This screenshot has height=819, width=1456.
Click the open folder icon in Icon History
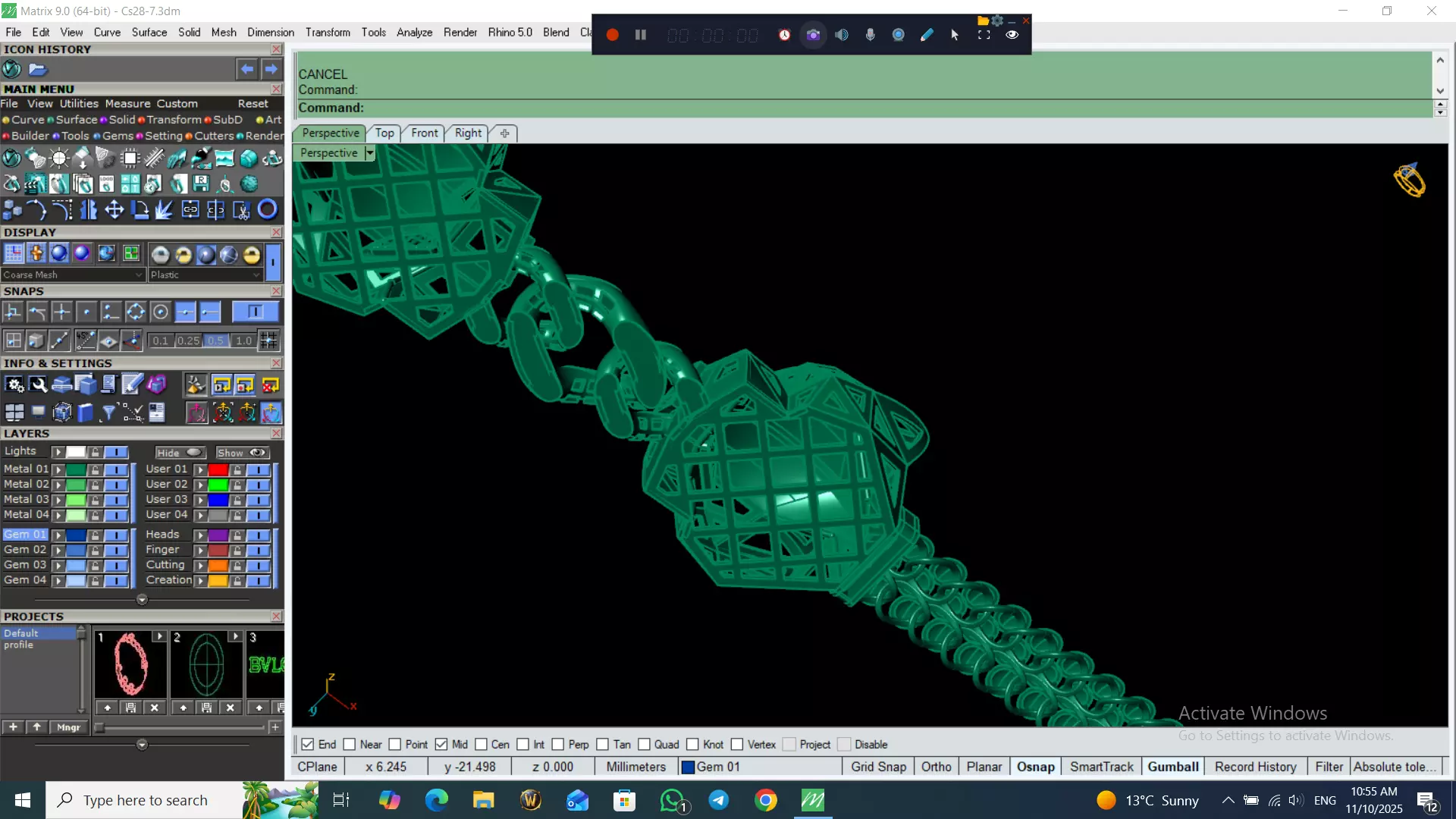click(38, 70)
